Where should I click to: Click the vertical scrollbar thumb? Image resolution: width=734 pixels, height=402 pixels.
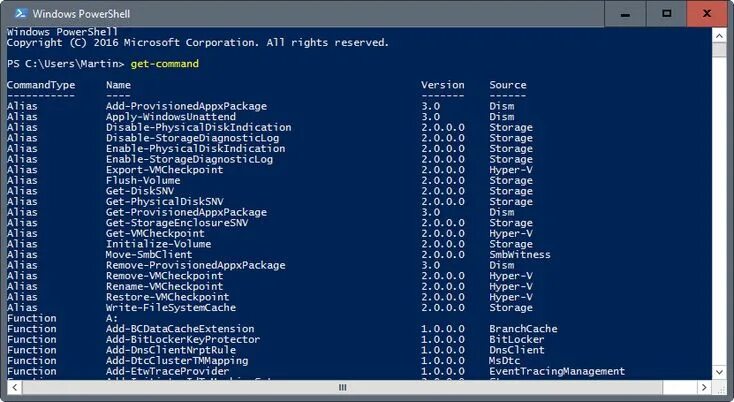[x=719, y=50]
